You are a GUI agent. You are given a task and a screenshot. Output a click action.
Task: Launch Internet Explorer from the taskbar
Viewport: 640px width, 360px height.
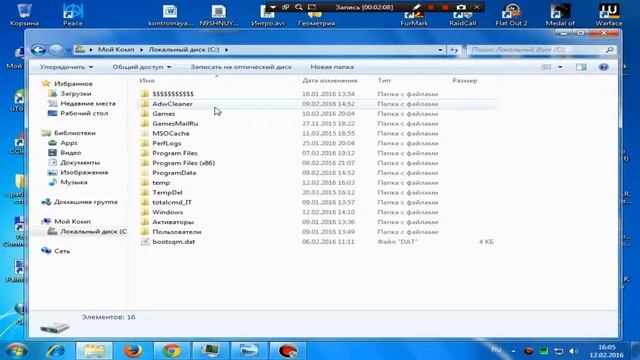pyautogui.click(x=56, y=351)
